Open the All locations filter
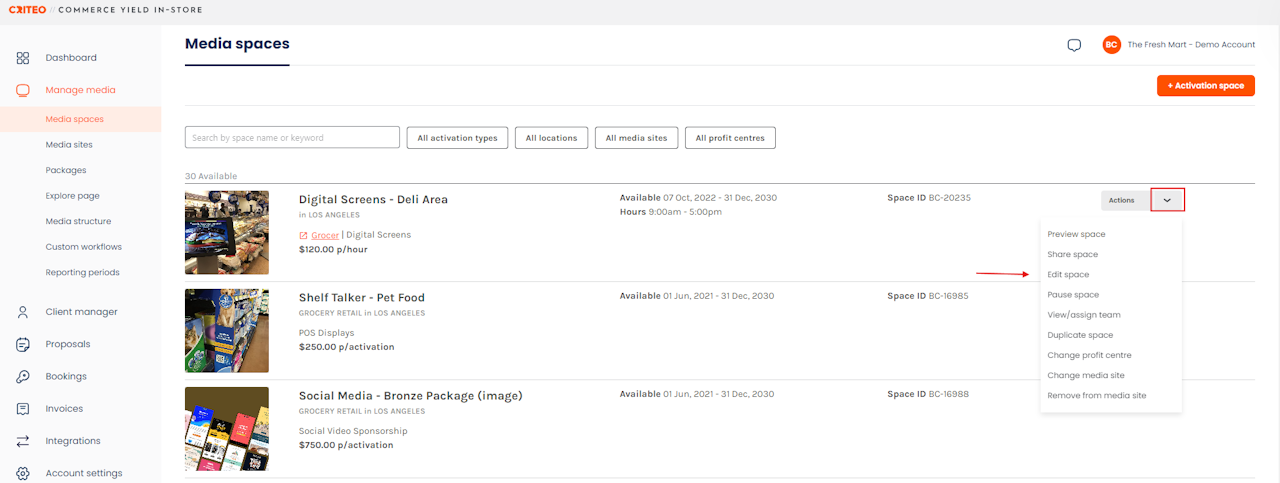 coord(551,138)
